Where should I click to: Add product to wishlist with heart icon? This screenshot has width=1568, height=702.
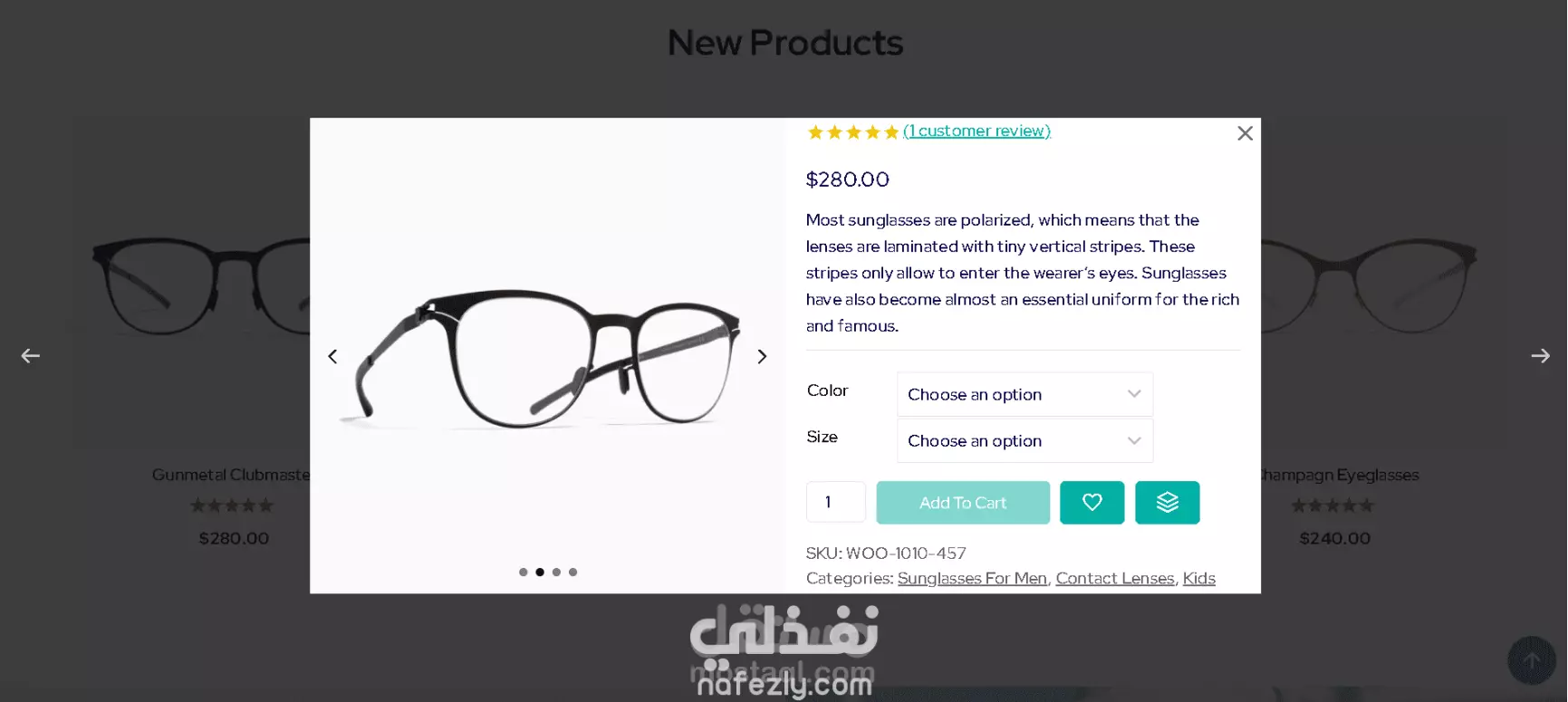point(1092,503)
